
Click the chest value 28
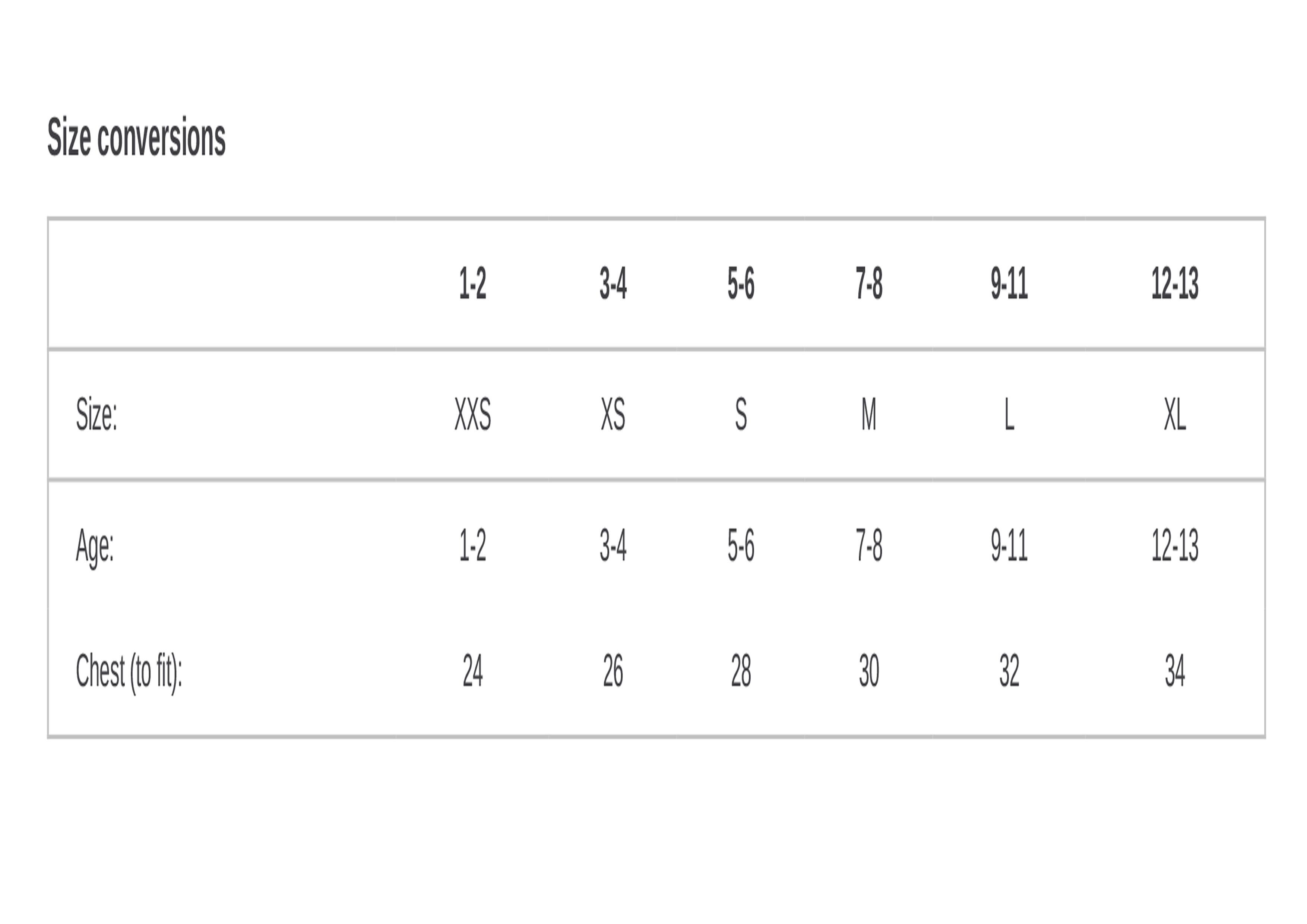point(741,671)
